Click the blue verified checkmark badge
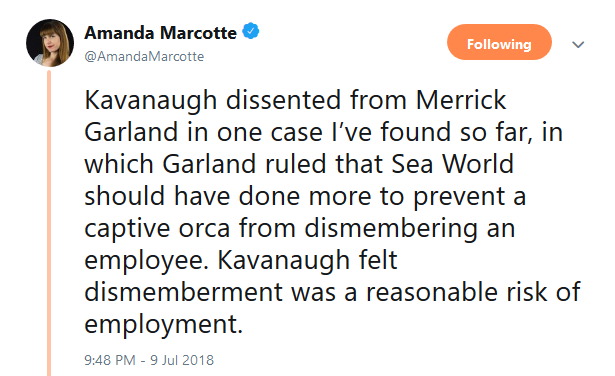This screenshot has width=615, height=376. pyautogui.click(x=251, y=31)
